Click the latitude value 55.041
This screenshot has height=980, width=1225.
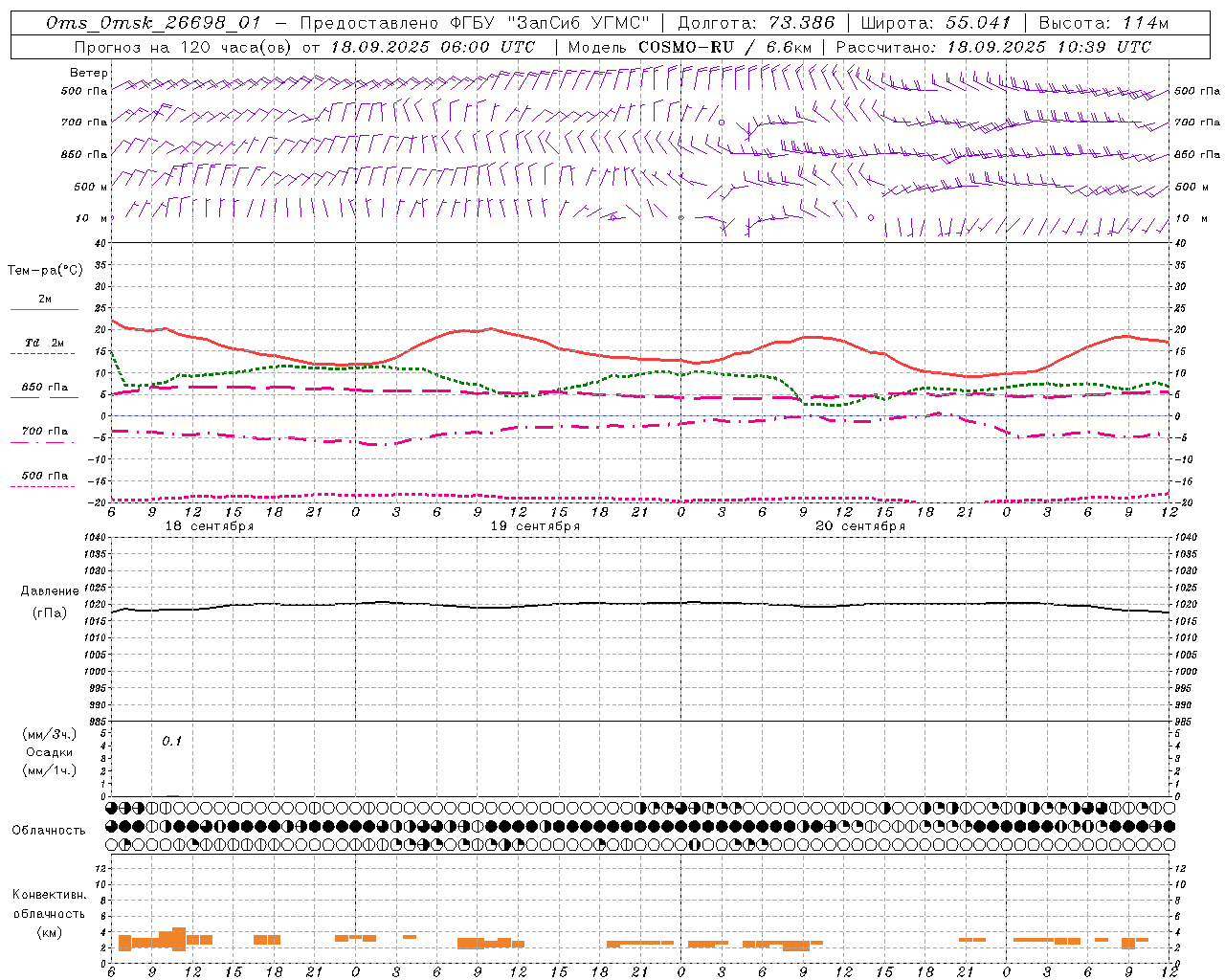tap(978, 23)
